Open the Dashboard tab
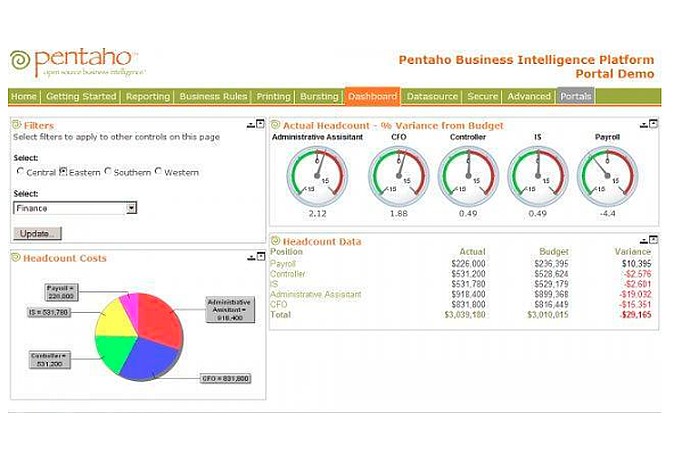 tap(372, 96)
